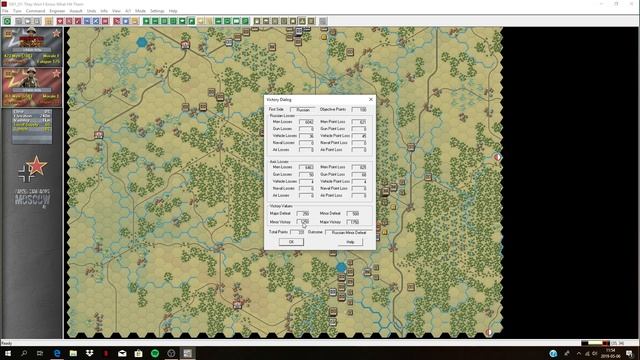Viewport: 640px width, 360px height.
Task: Open the notification center icon
Action: point(629,353)
